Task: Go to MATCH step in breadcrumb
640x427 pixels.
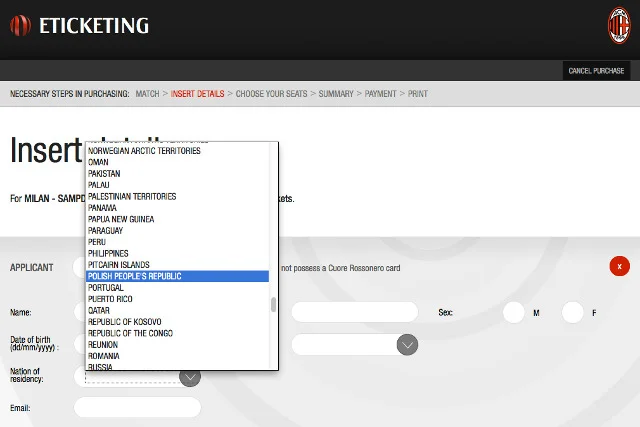Action: click(147, 94)
